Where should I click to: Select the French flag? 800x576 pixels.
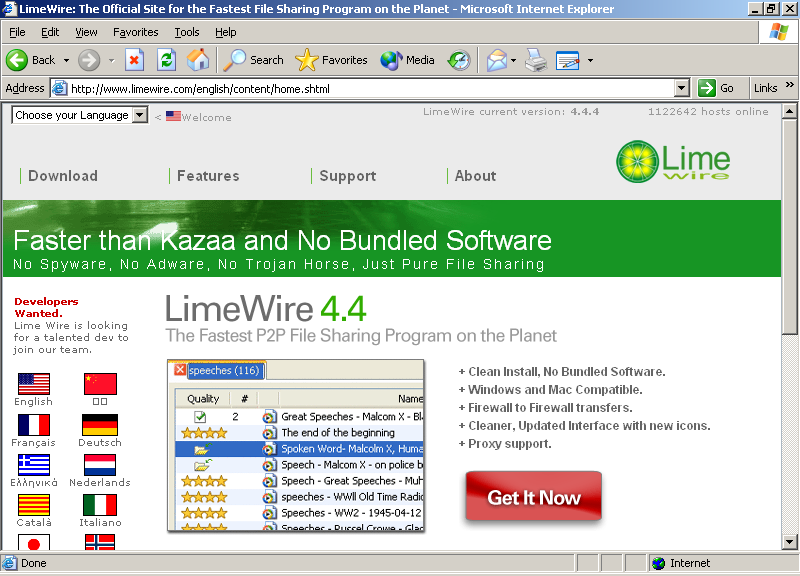coord(34,424)
